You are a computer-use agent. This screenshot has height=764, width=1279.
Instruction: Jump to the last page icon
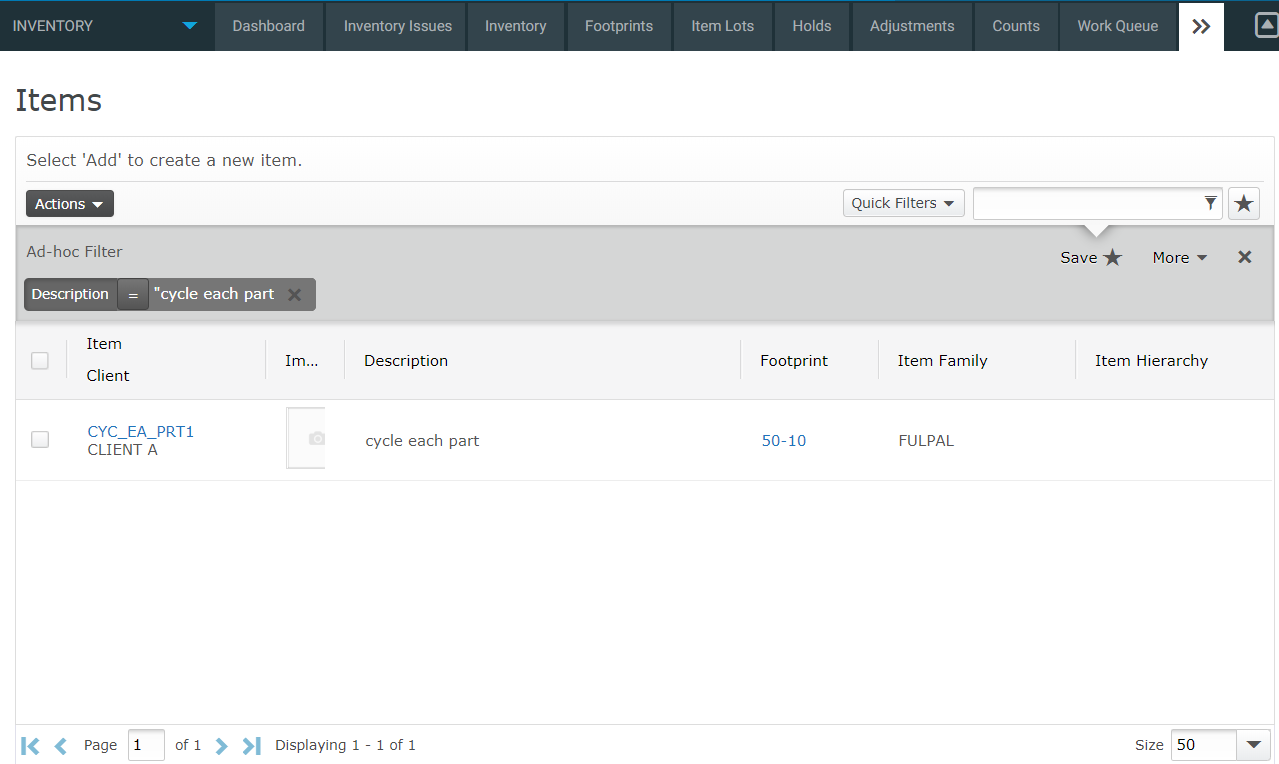250,745
